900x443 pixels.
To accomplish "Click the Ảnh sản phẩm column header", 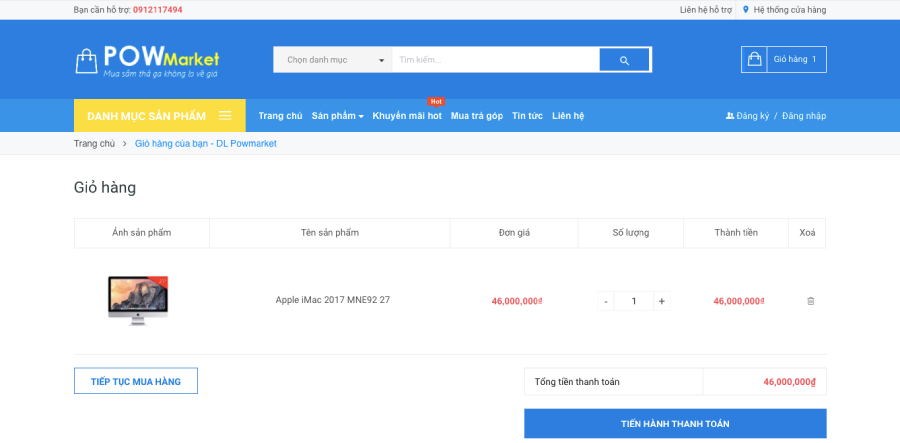I will click(142, 232).
